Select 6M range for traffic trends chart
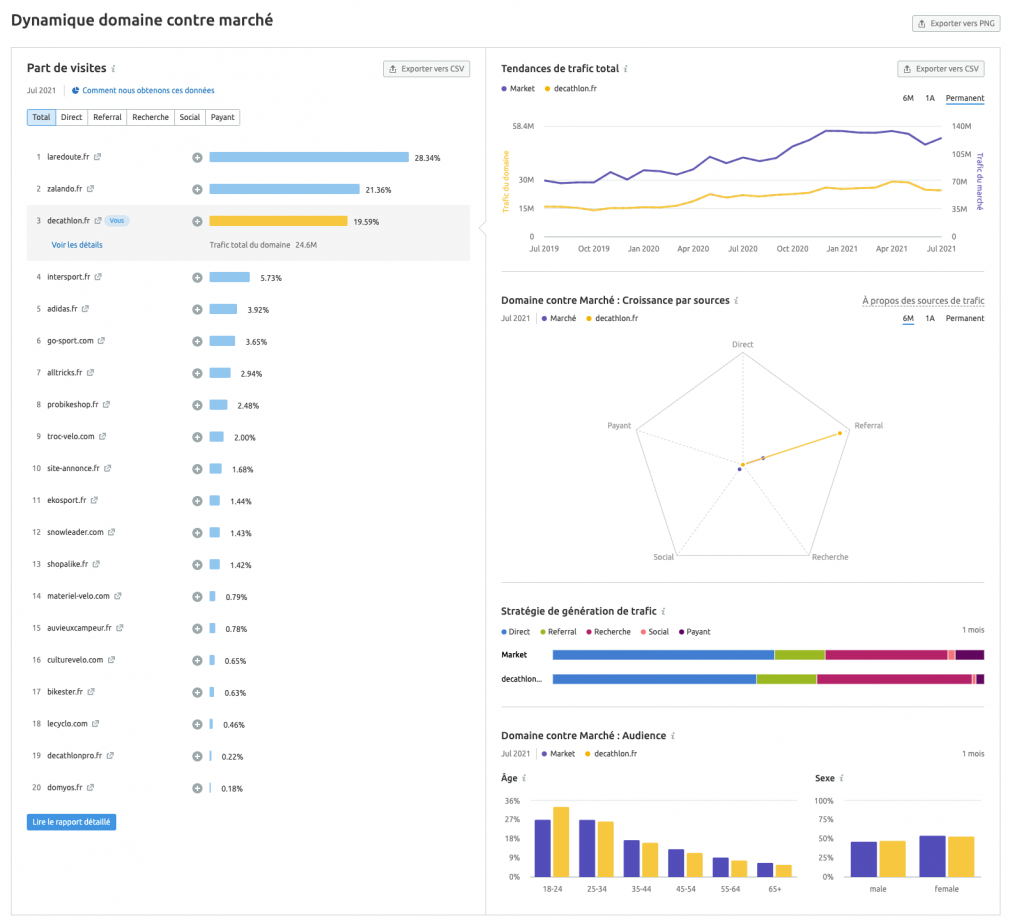Screen dimensions: 1010x923 pyautogui.click(x=908, y=99)
